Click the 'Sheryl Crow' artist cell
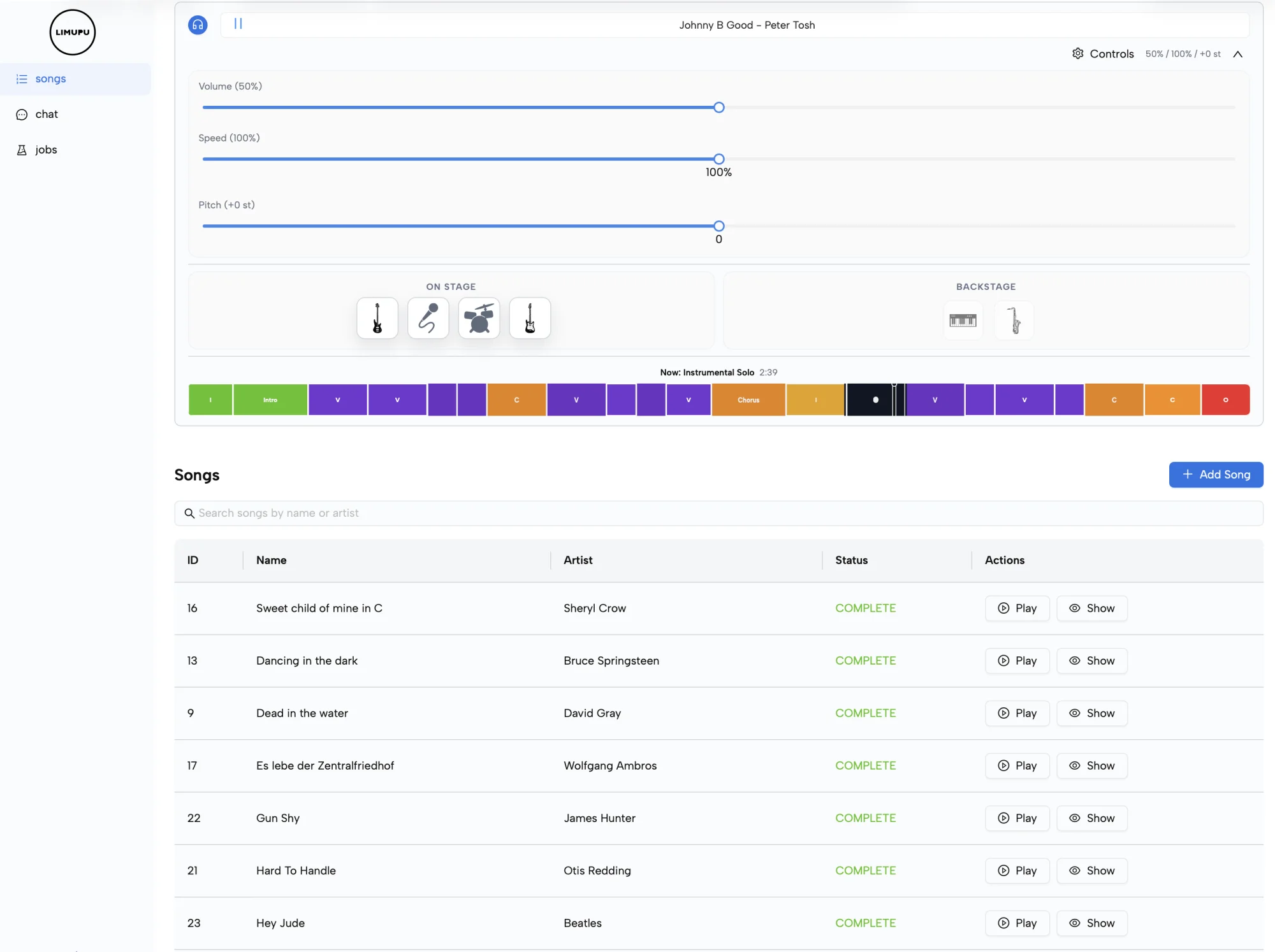Image resolution: width=1275 pixels, height=952 pixels. click(594, 609)
